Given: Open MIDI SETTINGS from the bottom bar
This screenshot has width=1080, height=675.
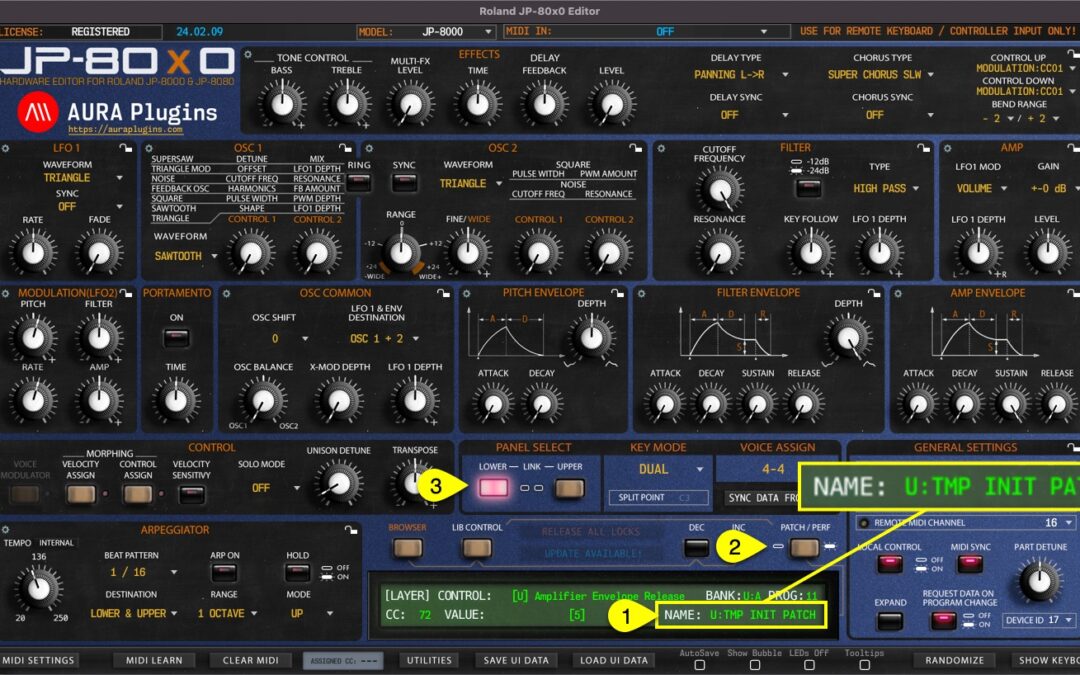Looking at the screenshot, I should tap(40, 660).
